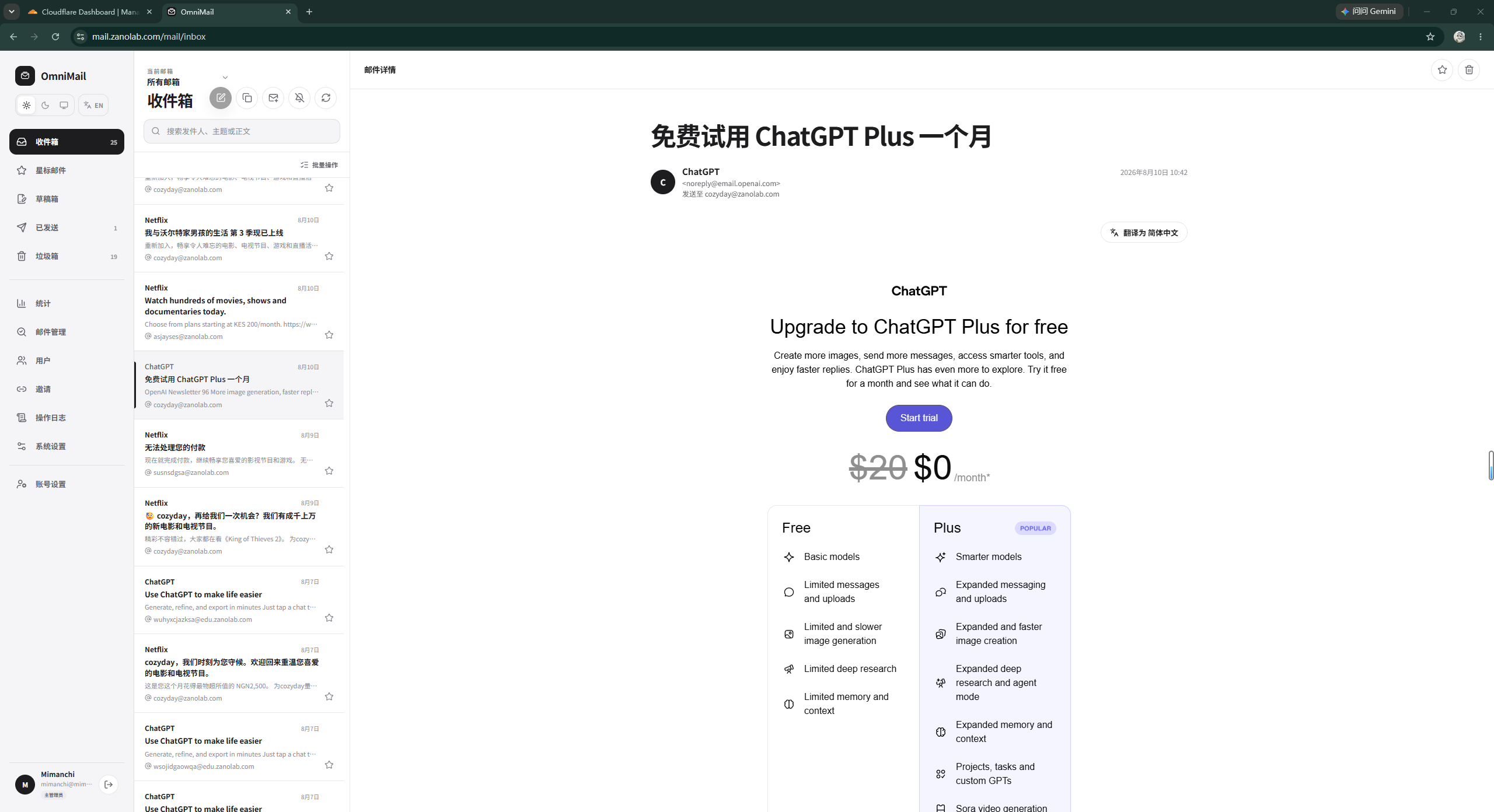Open the Netflix 无法处理您的付款 email
This screenshot has width=1494, height=812.
(239, 453)
